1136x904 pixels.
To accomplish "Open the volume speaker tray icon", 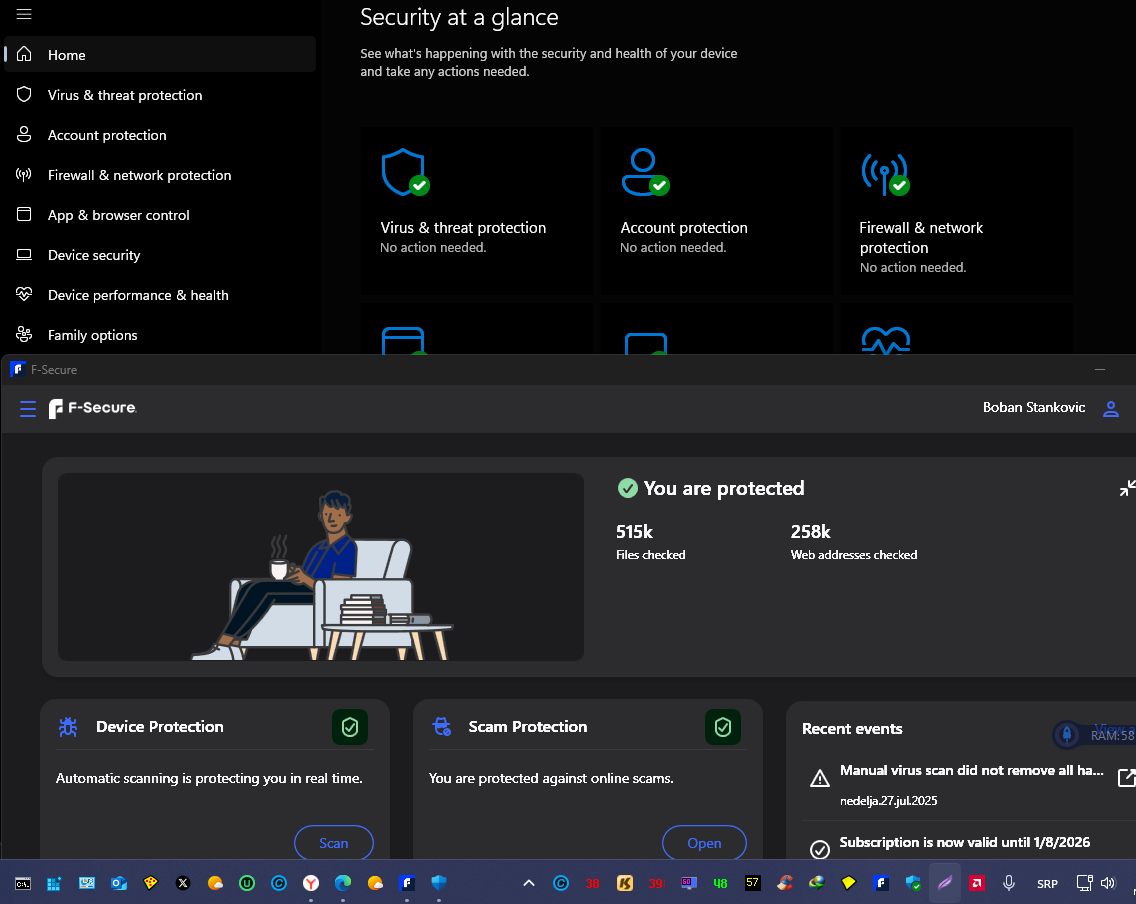I will pos(1108,883).
